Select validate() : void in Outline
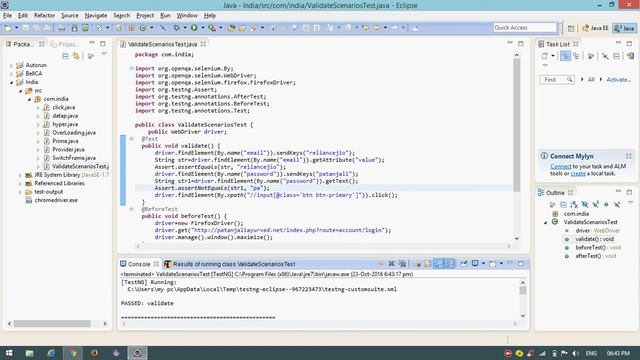The width and height of the screenshot is (640, 360). [594, 239]
